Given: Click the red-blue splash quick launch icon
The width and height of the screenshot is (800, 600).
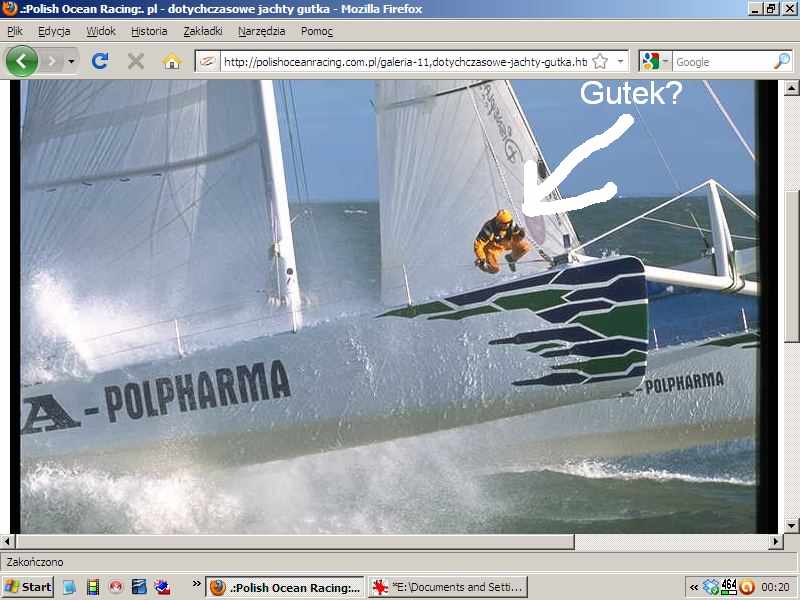Looking at the screenshot, I should (163, 587).
